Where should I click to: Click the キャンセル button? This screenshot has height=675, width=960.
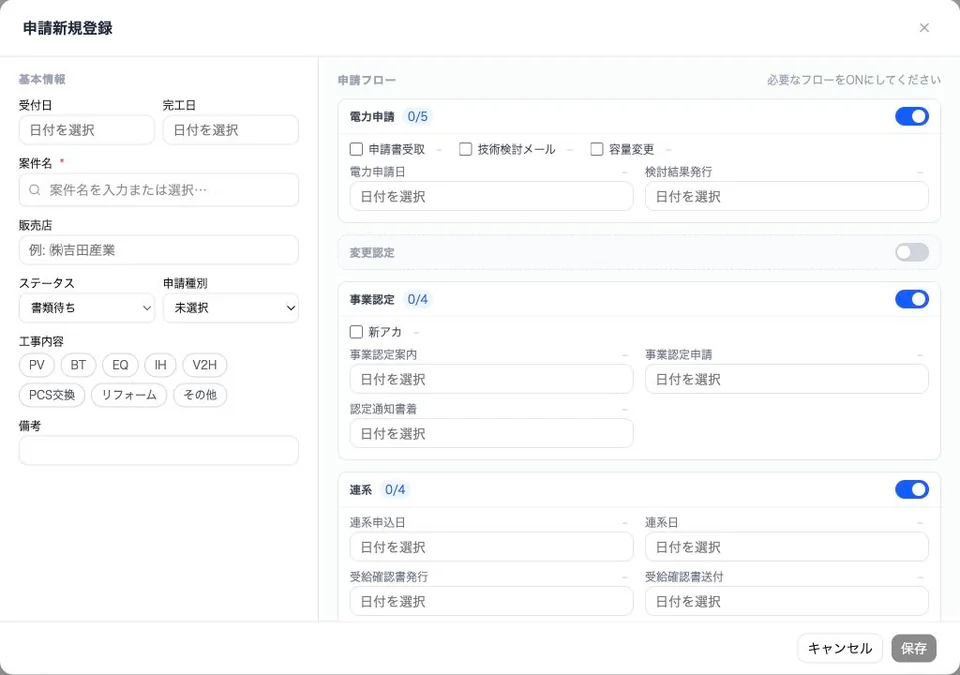point(840,648)
